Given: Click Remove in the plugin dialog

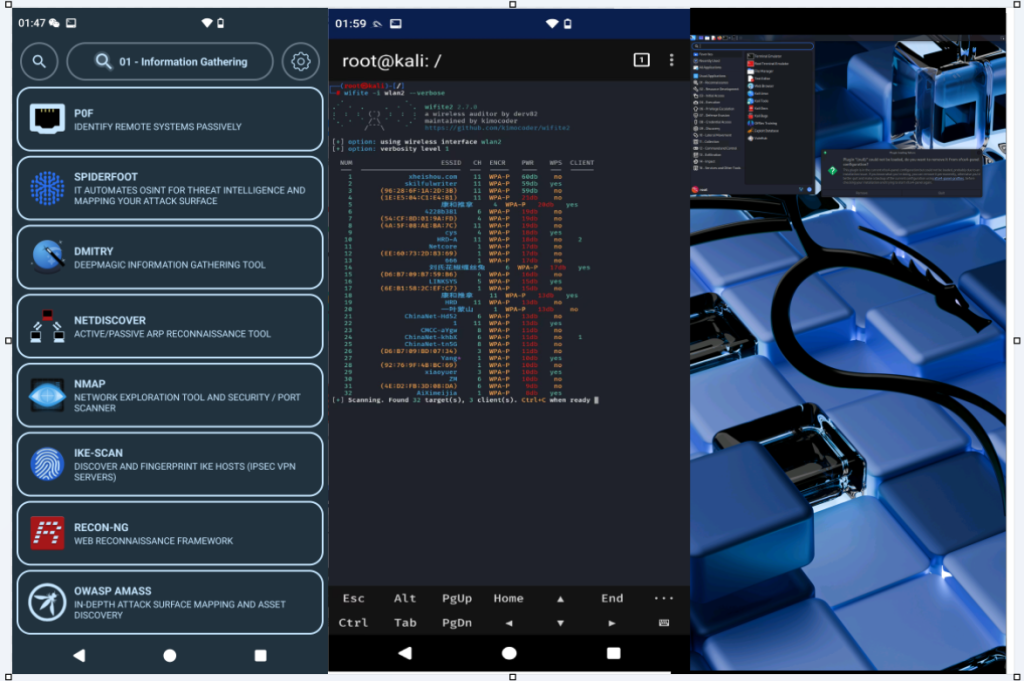Looking at the screenshot, I should pos(862,193).
